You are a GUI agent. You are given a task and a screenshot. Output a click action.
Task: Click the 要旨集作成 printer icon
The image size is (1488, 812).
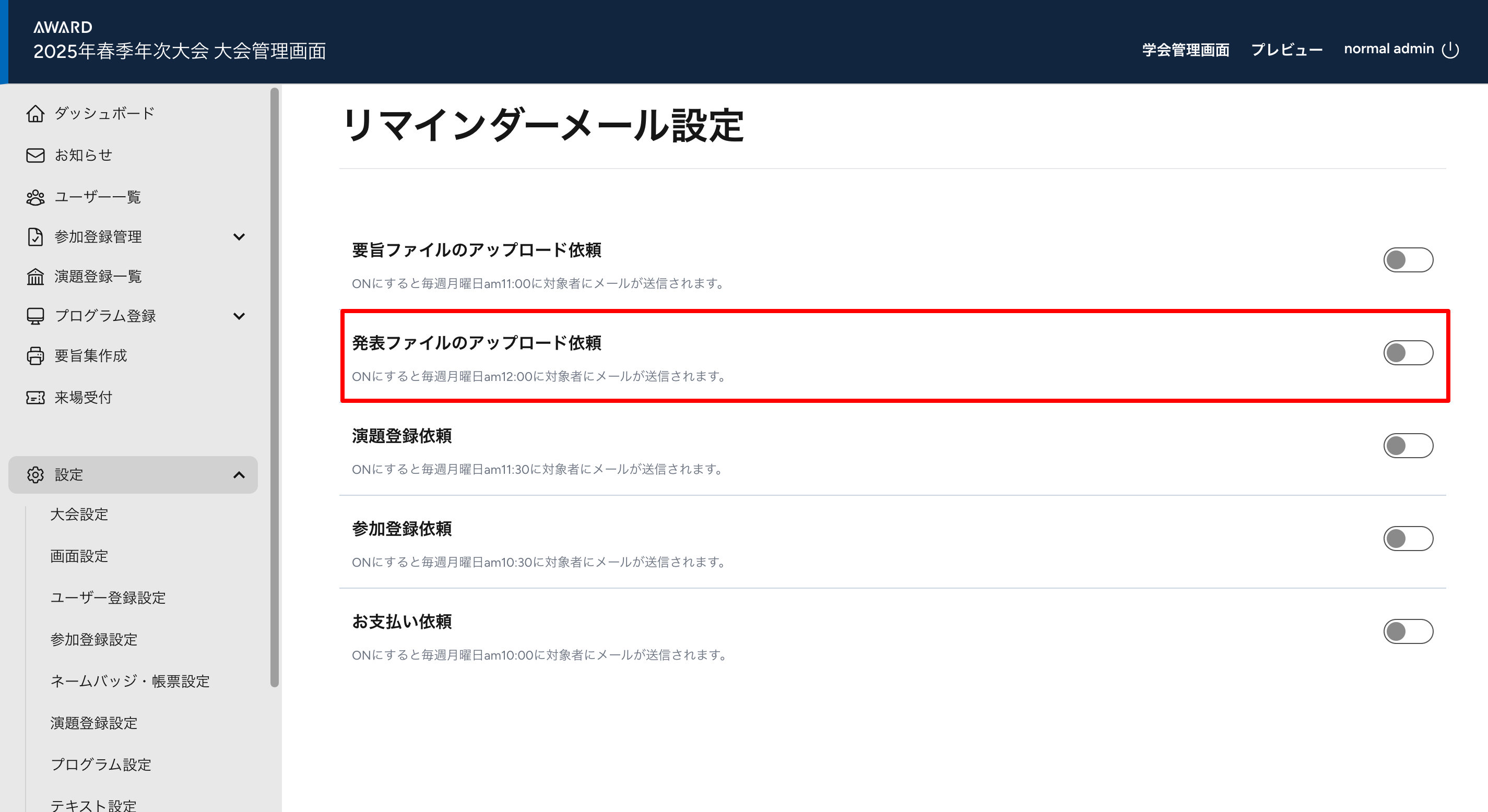[35, 356]
